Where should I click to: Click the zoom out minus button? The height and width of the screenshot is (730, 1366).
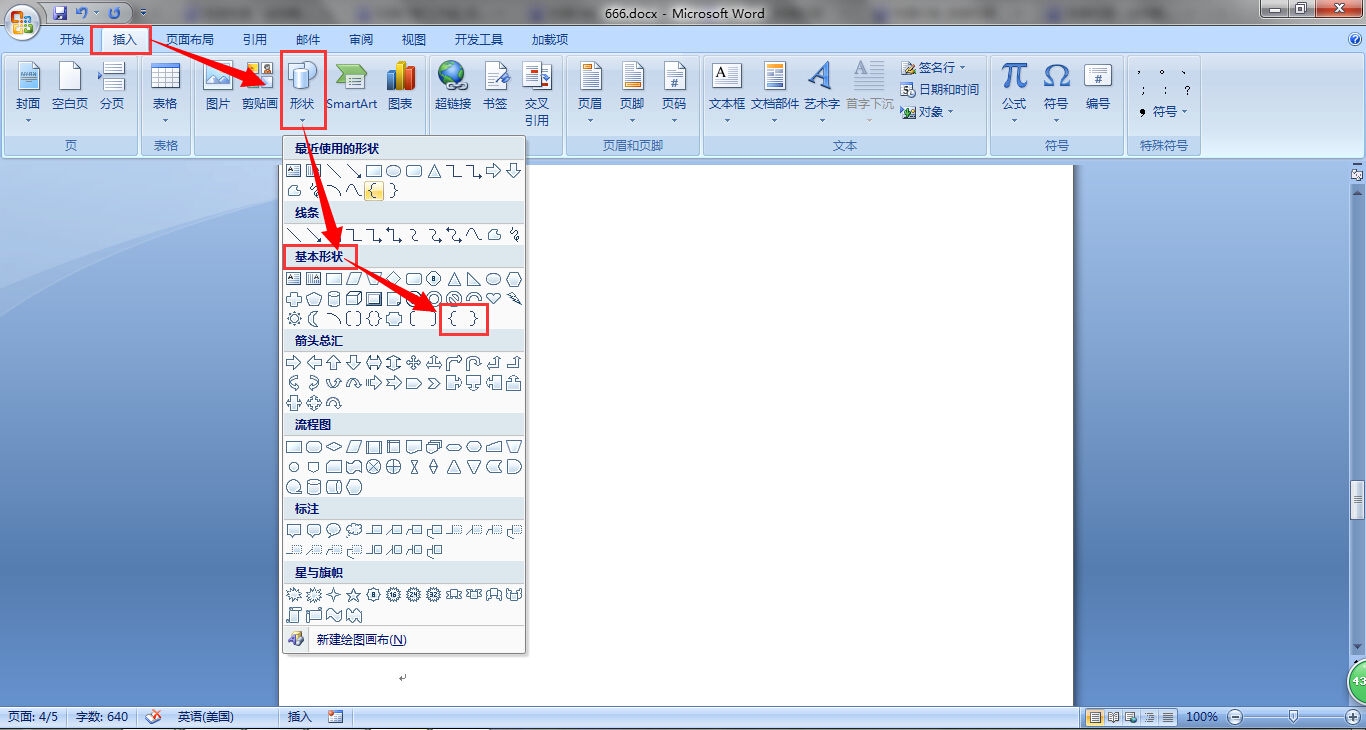(x=1235, y=717)
